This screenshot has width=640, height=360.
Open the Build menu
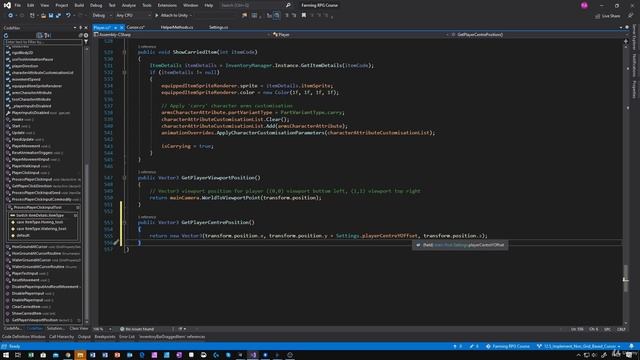(79, 5)
